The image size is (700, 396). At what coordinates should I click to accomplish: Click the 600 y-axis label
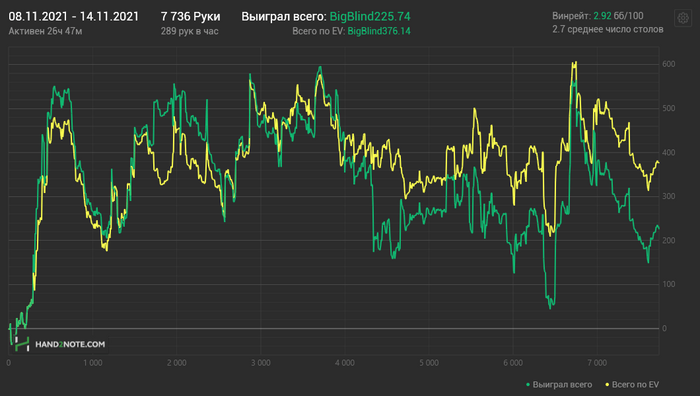(x=668, y=64)
